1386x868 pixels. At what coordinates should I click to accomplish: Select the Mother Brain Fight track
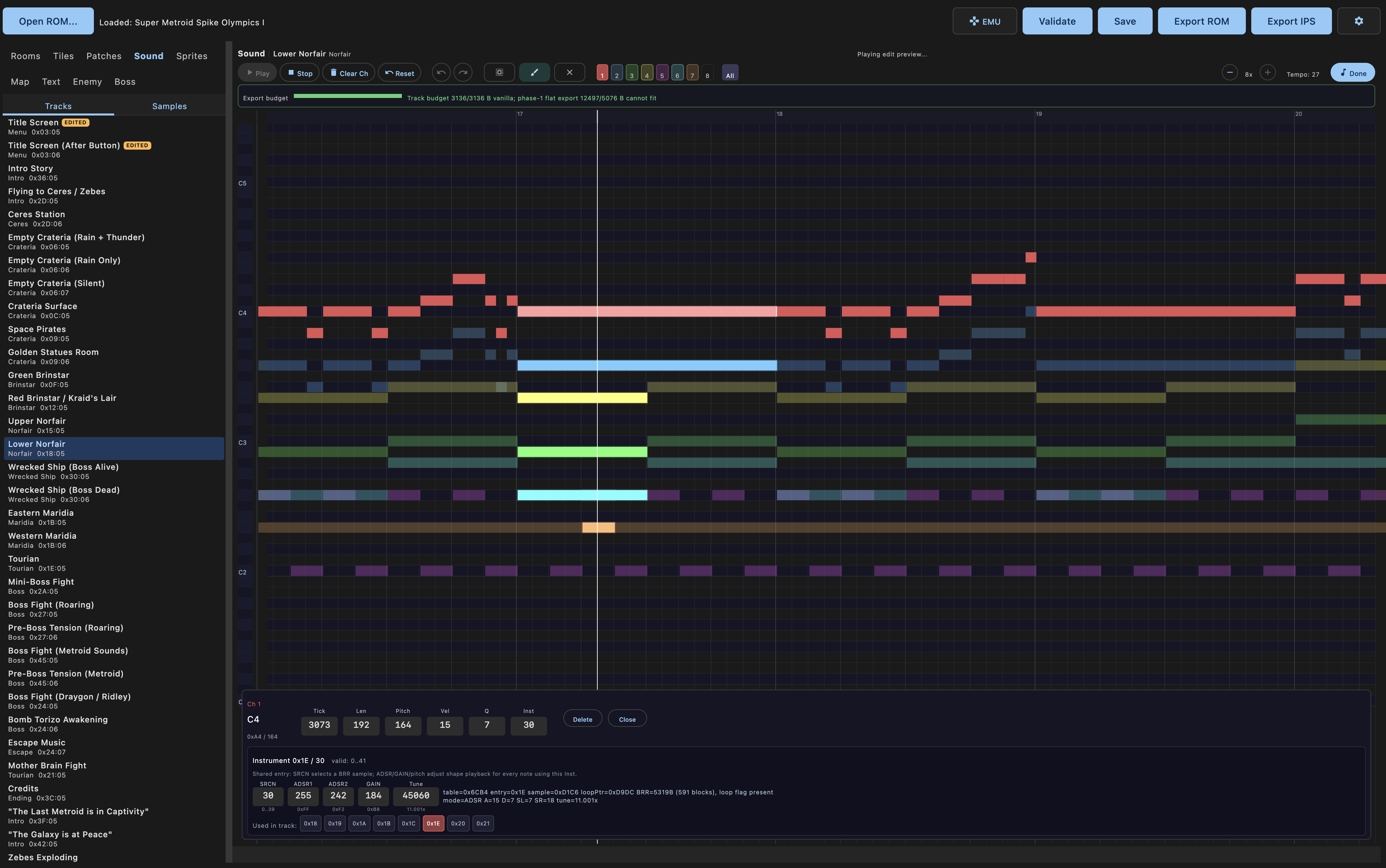coord(113,770)
